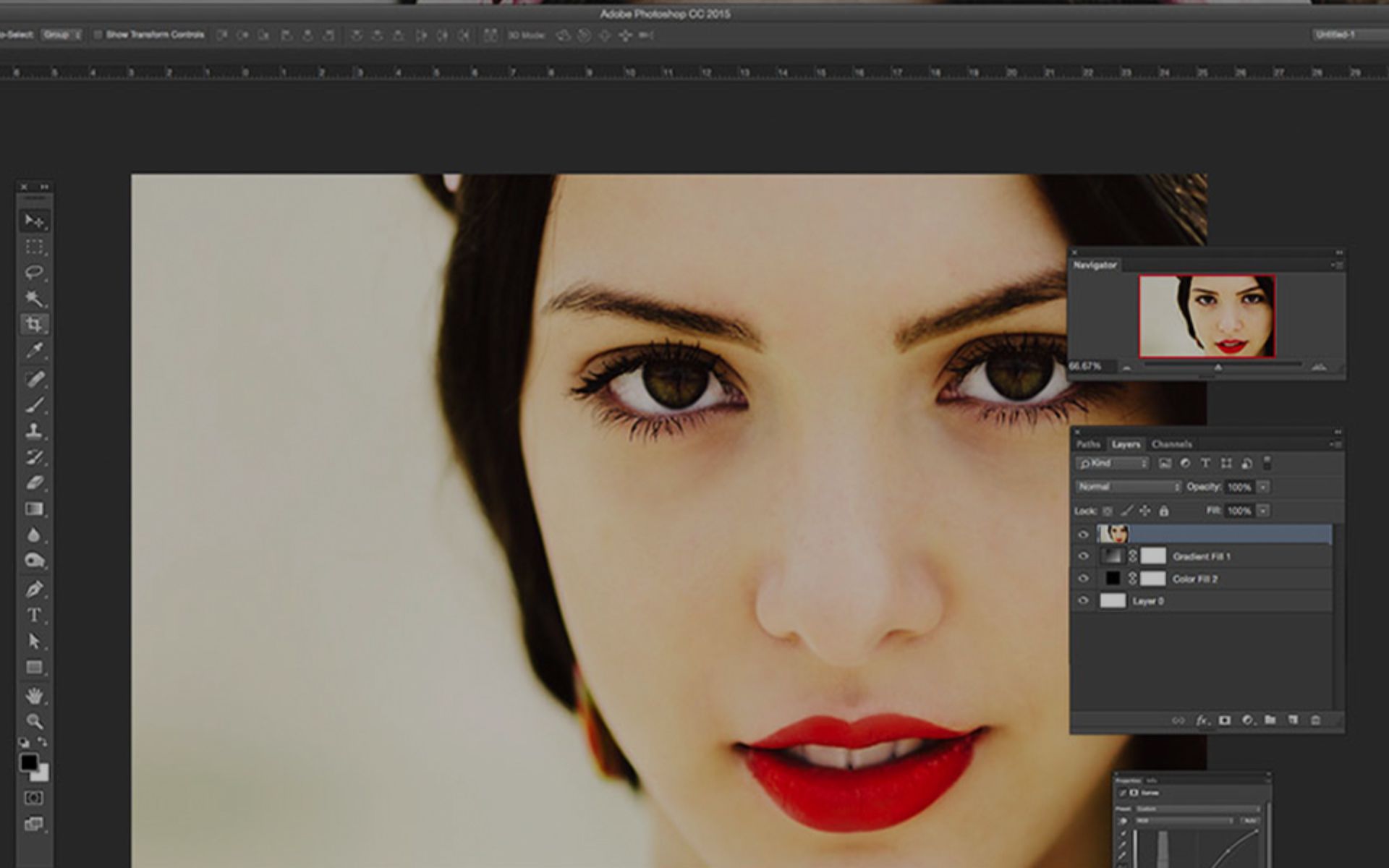Click link layers icon in Layers panel
Screen dimensions: 1389x868
[x=1178, y=720]
